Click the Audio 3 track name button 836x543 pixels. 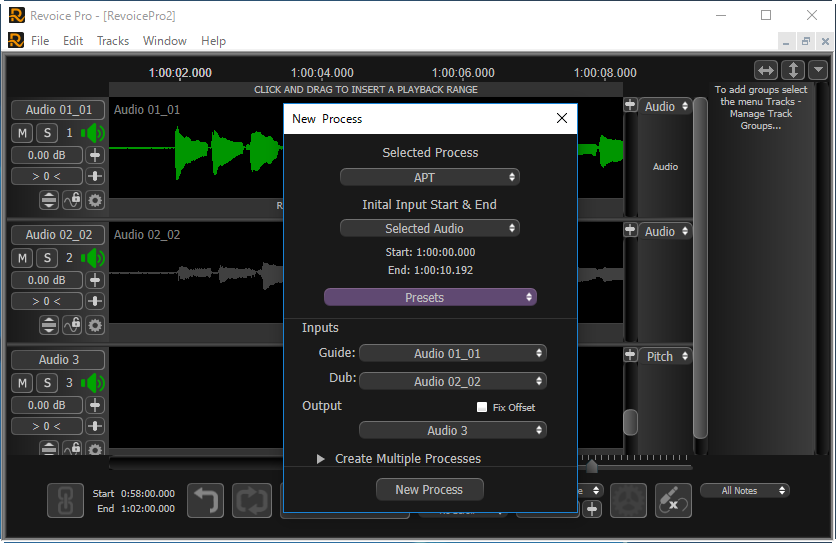coord(58,360)
